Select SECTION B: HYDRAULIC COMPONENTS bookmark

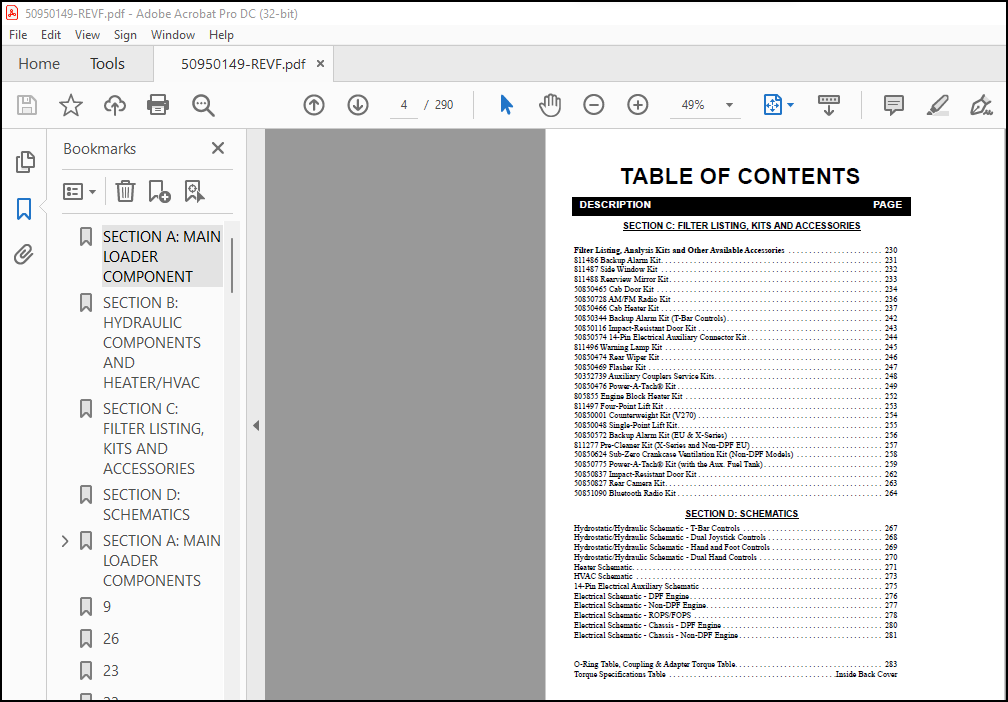(x=152, y=343)
